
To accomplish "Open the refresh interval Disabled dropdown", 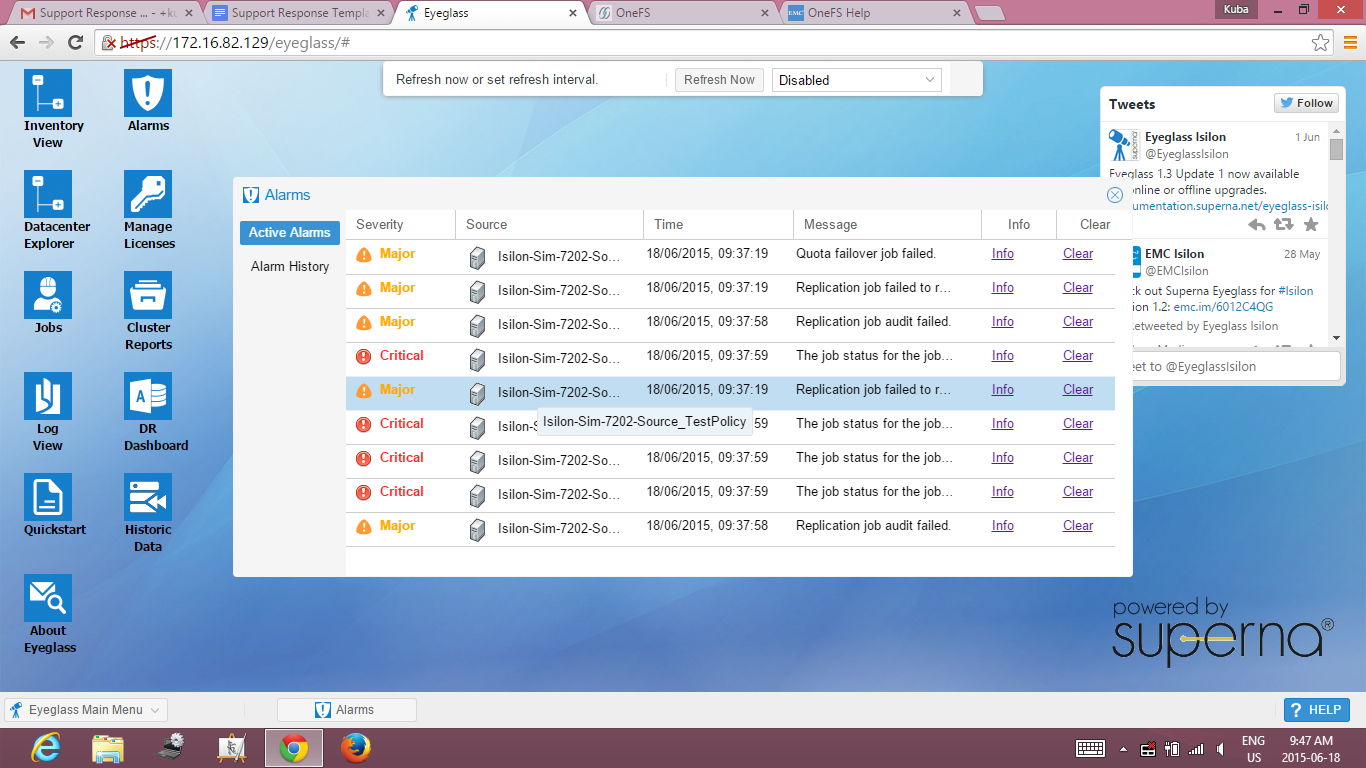I will pos(857,80).
